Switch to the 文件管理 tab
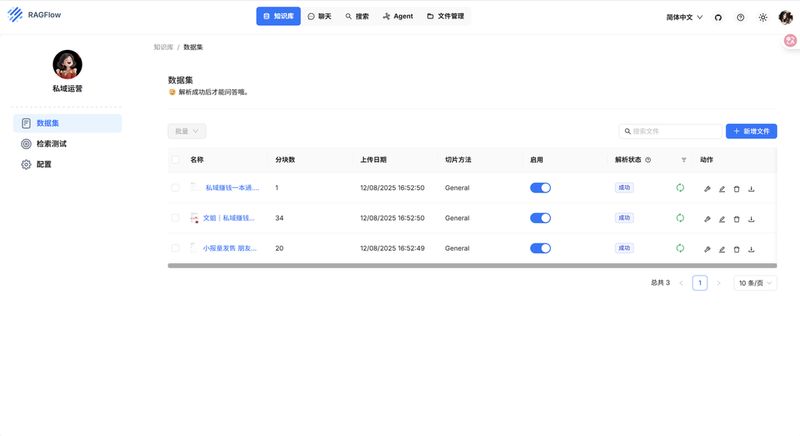Image resolution: width=800 pixels, height=436 pixels. coord(445,16)
